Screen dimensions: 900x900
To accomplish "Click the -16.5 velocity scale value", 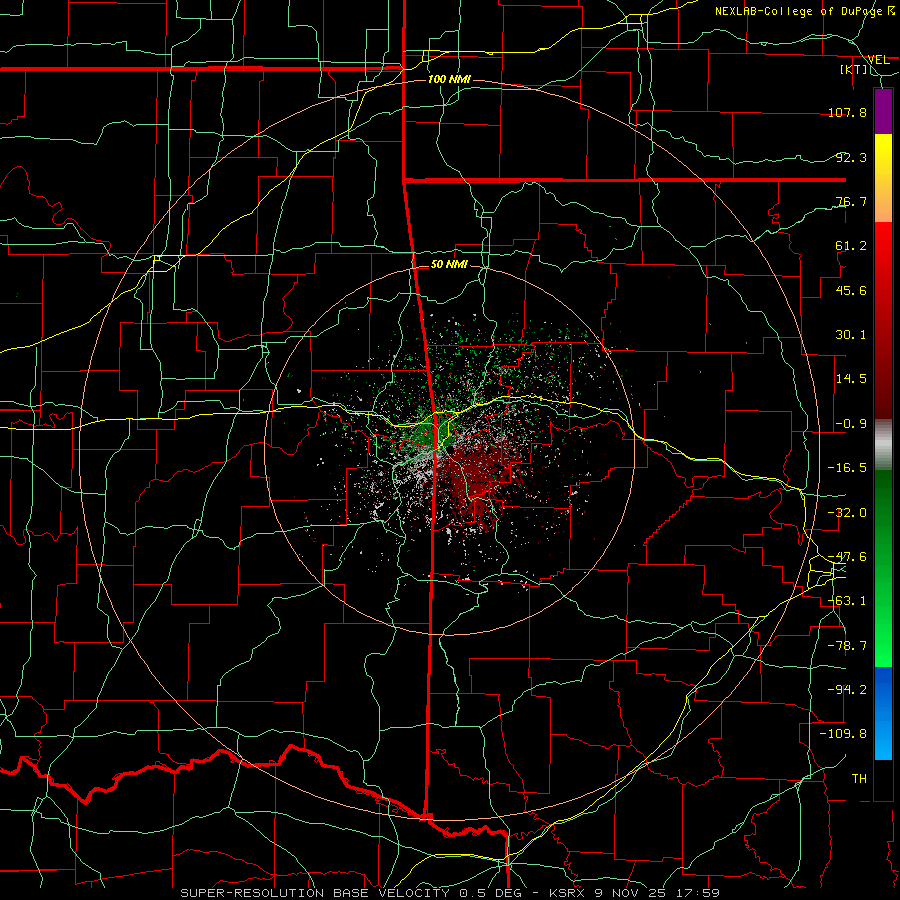I will click(x=847, y=468).
